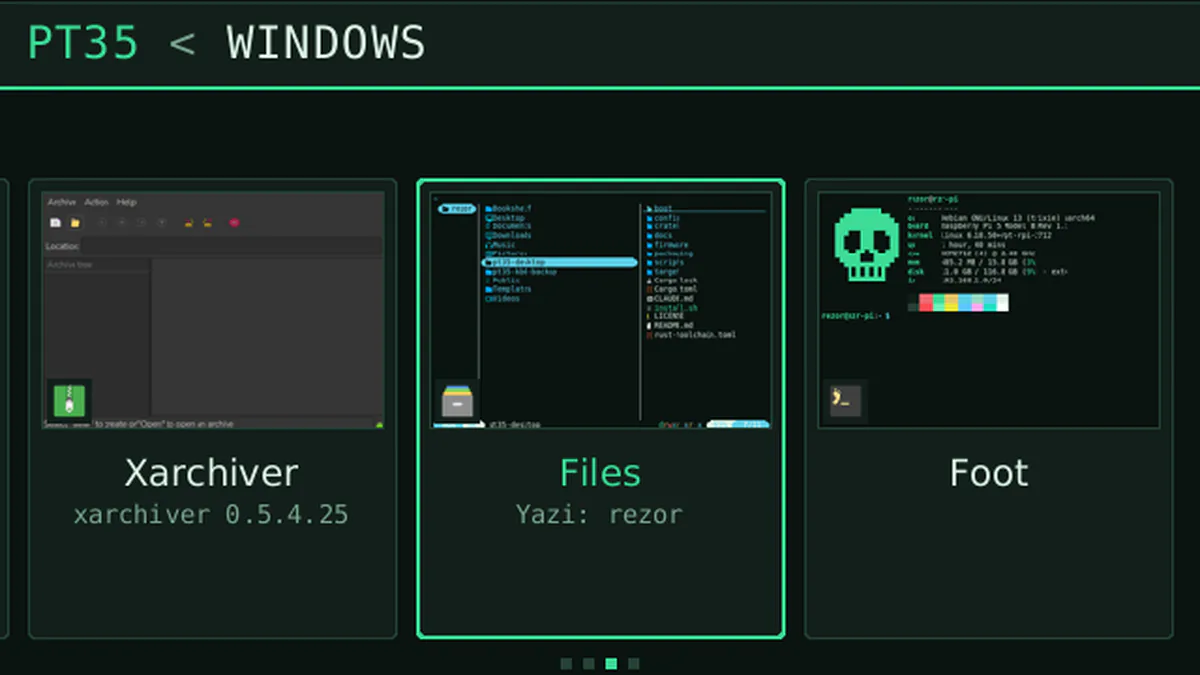The width and height of the screenshot is (1200, 675).
Task: Click the "xarchiver 0.5.4.25" subtitle
Action: (x=212, y=515)
